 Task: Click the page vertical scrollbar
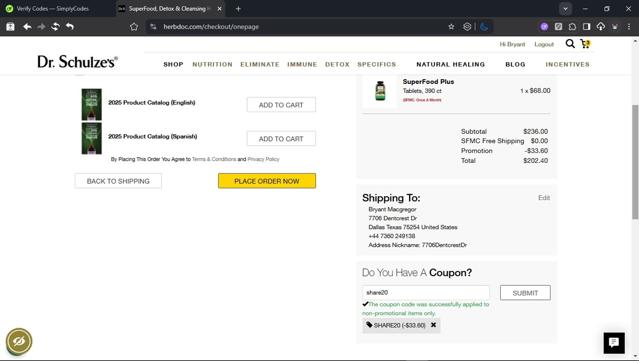(x=635, y=161)
